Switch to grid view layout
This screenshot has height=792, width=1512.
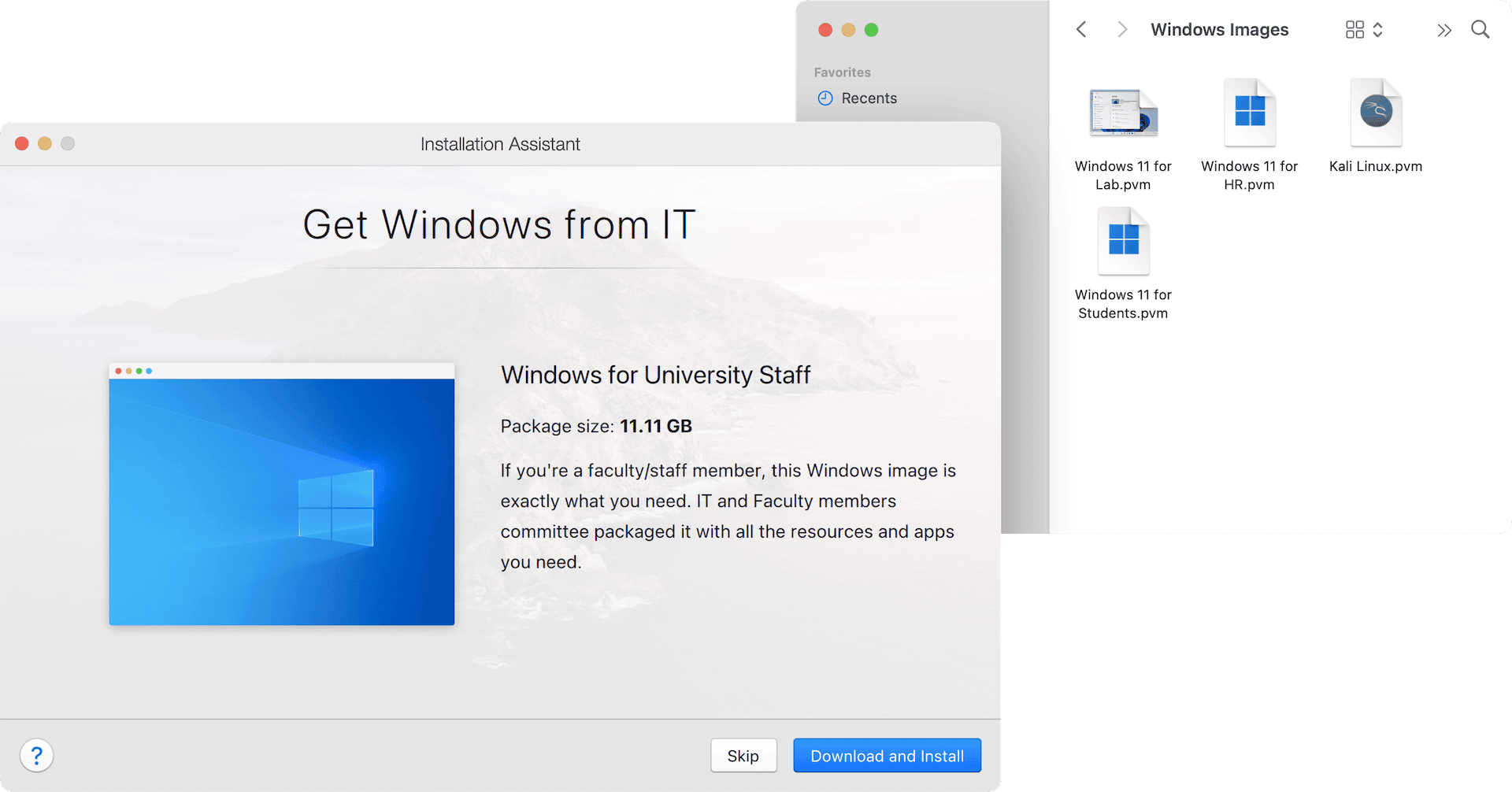pyautogui.click(x=1354, y=29)
